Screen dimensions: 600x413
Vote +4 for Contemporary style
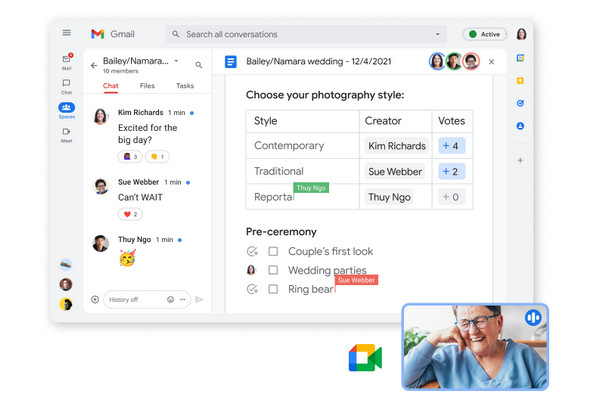452,146
